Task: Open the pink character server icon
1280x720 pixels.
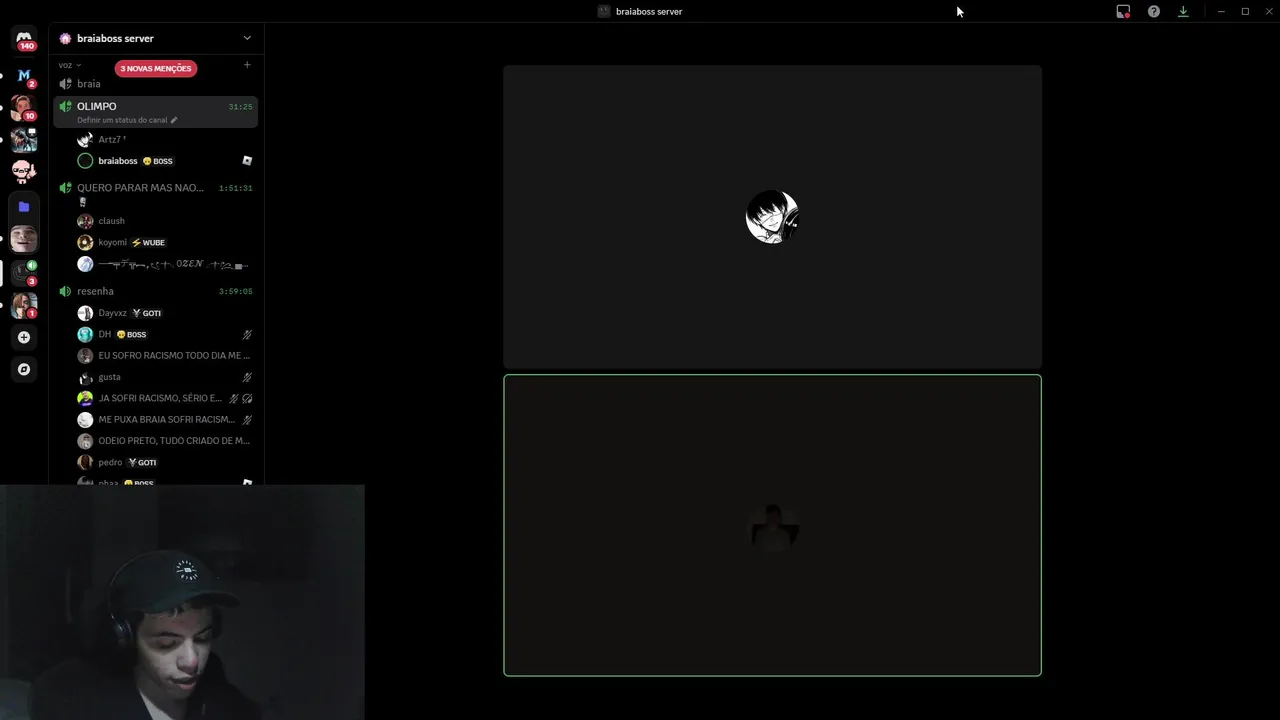Action: pyautogui.click(x=24, y=171)
